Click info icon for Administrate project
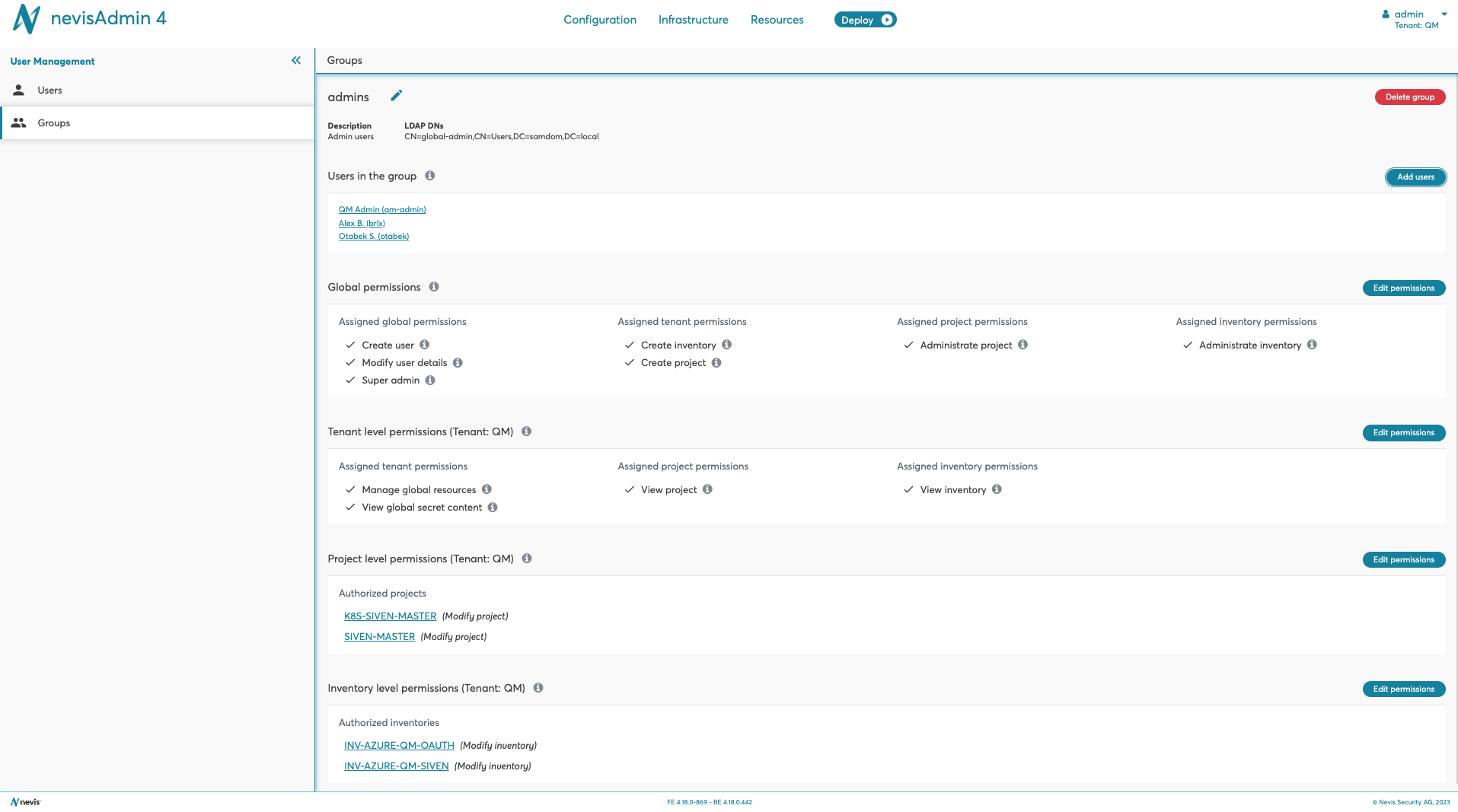 pos(1023,345)
